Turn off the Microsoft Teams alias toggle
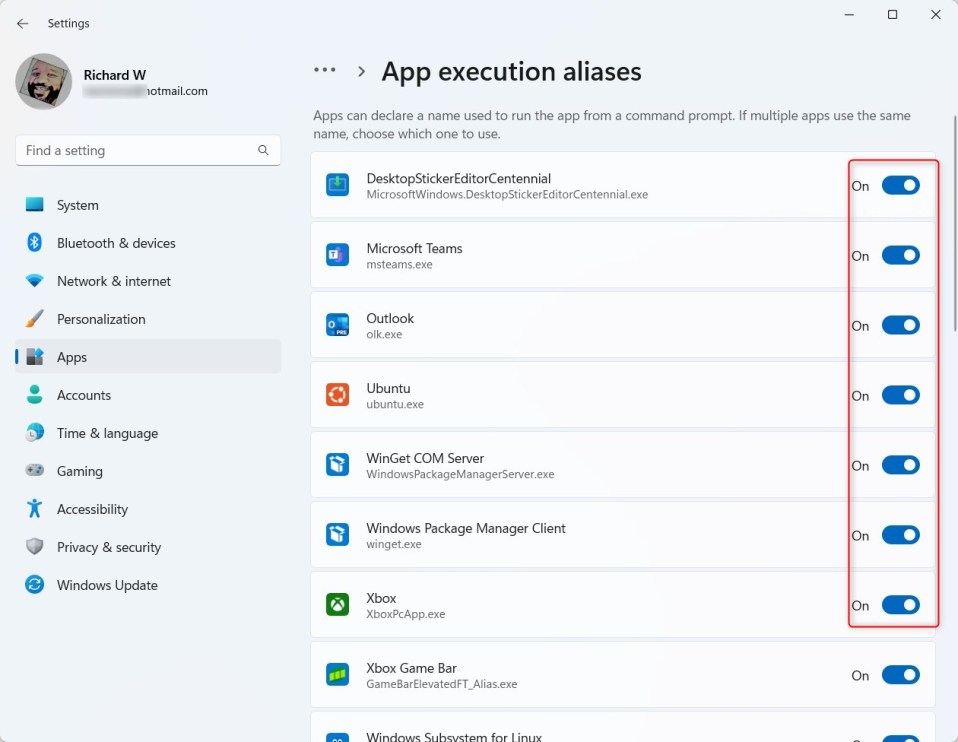958x742 pixels. point(900,255)
